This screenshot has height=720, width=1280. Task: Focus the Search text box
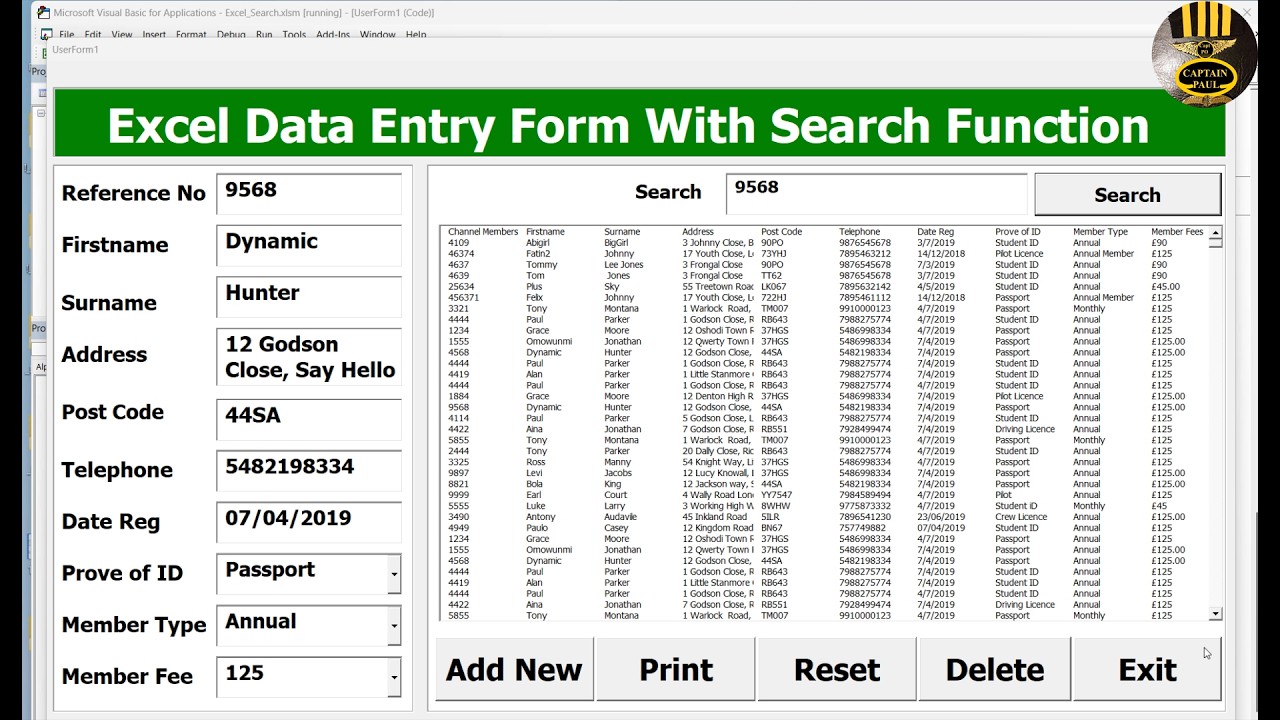pos(877,193)
